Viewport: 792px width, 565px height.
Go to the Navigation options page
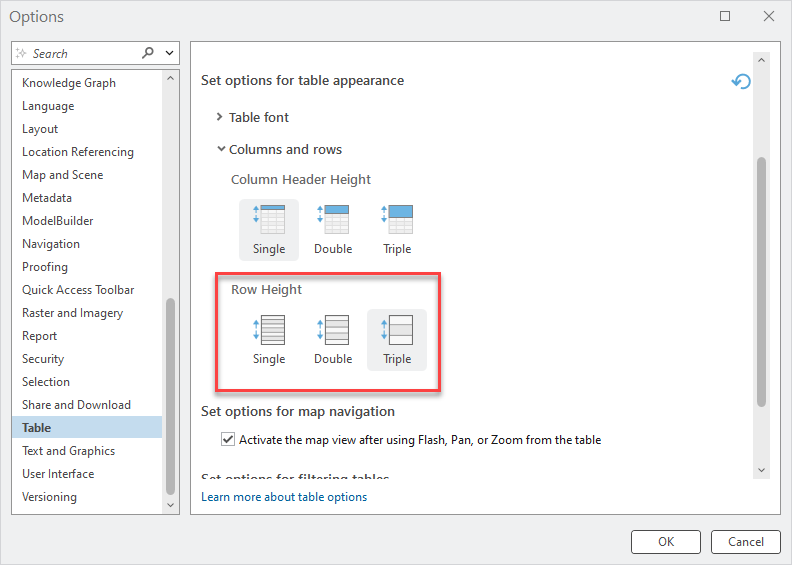(x=51, y=244)
